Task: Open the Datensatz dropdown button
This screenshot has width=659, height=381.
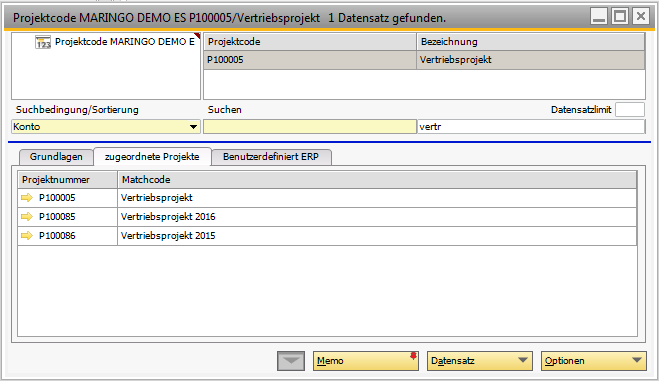Action: pyautogui.click(x=480, y=361)
